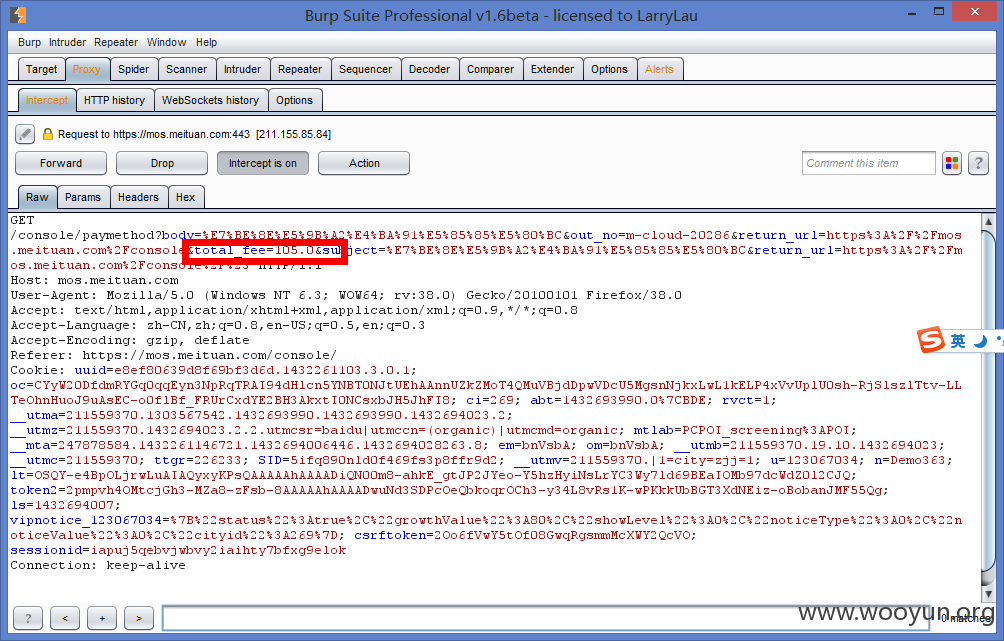Switch to the Extender tab

(553, 69)
